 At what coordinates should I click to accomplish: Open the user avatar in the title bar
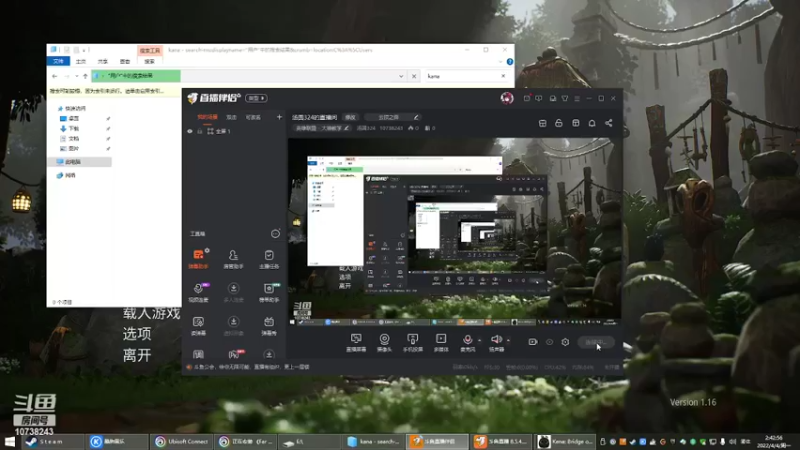[507, 98]
